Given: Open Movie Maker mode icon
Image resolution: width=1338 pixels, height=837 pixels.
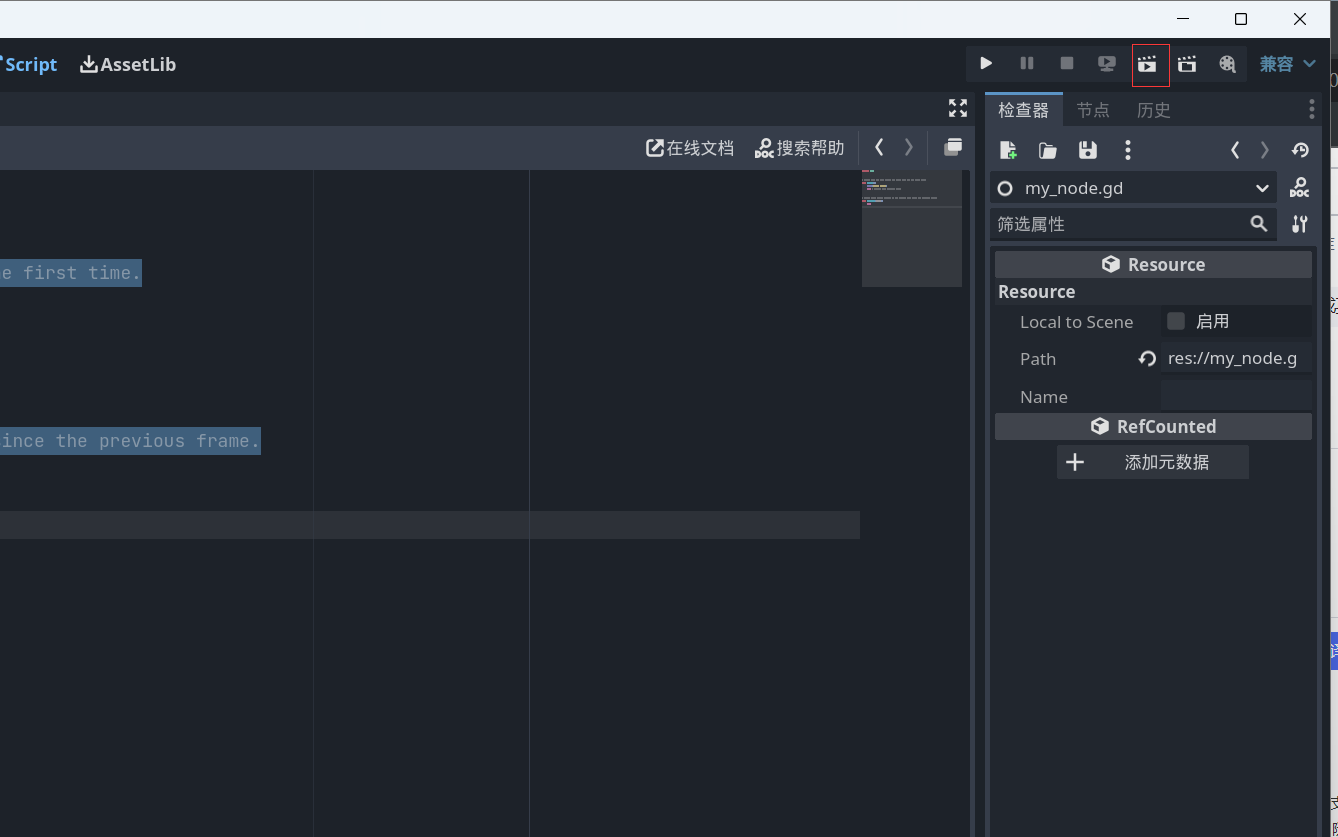Looking at the screenshot, I should click(x=1227, y=64).
